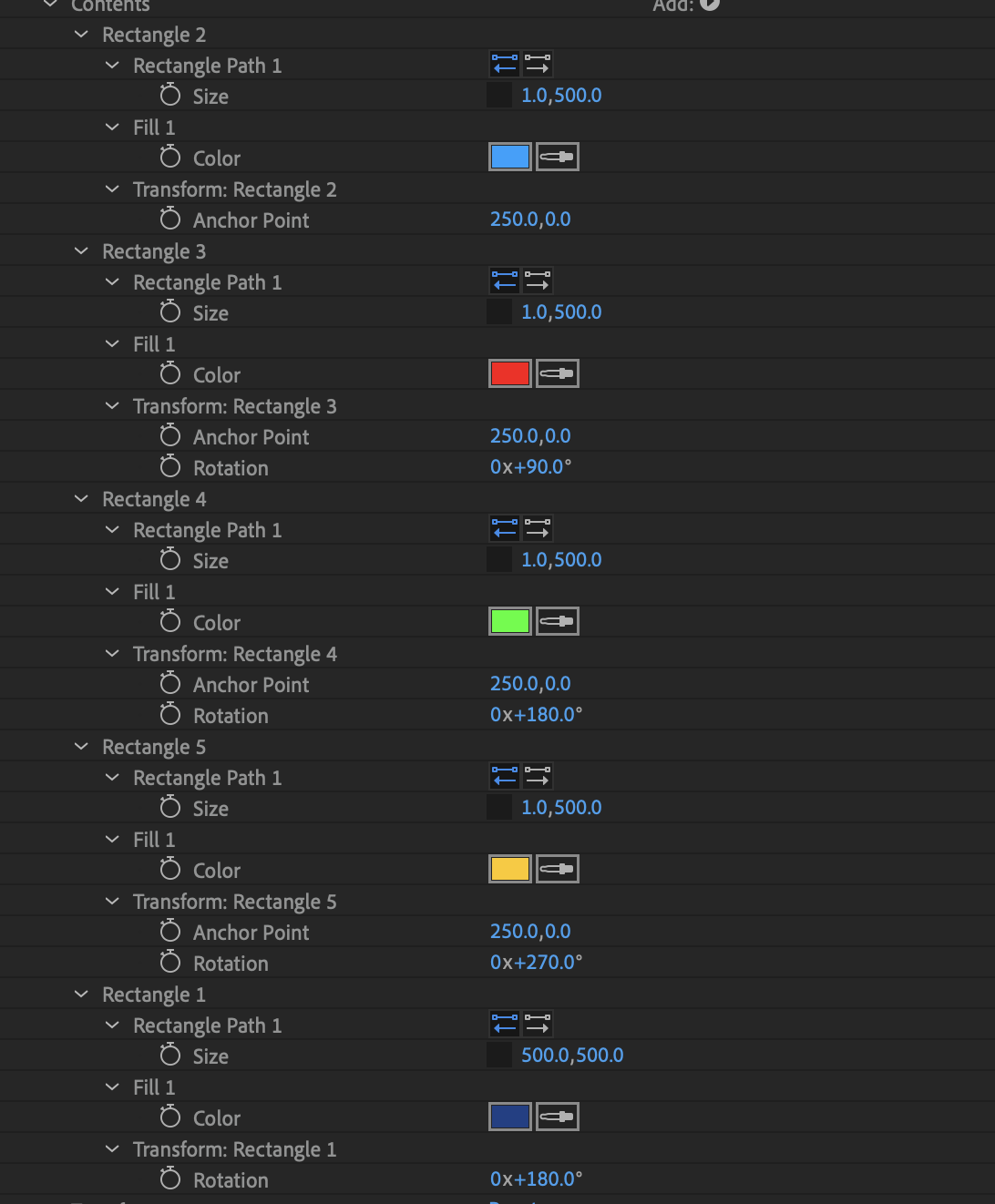Click the Anchor Point stopwatch for Rectangle 4
The width and height of the screenshot is (995, 1204).
click(x=169, y=684)
